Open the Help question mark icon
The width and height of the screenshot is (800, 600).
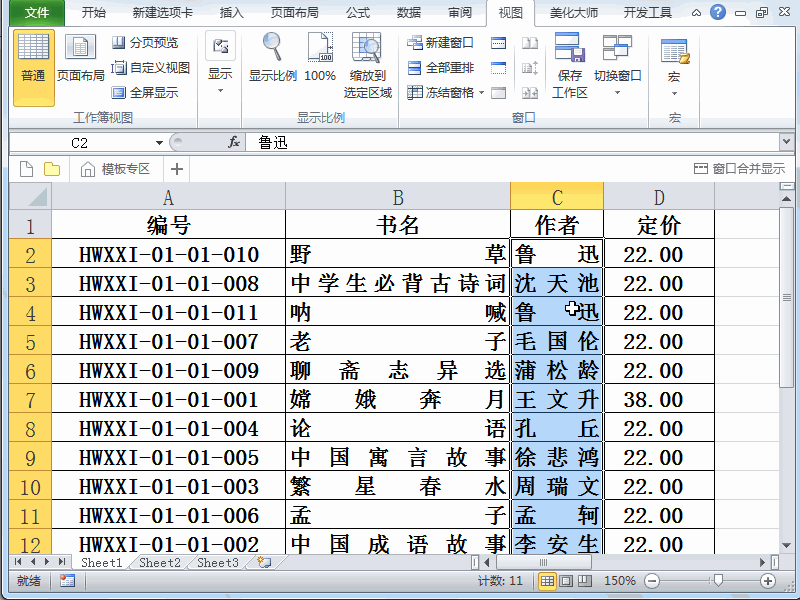pos(718,12)
